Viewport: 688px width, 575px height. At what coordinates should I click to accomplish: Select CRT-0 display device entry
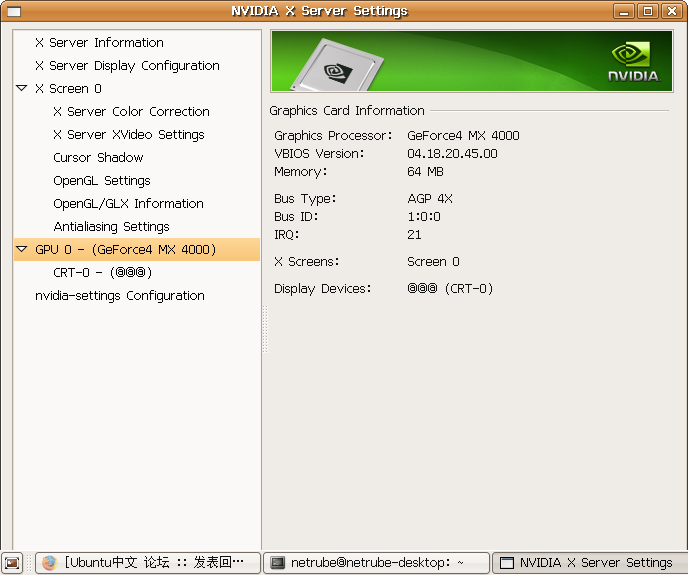pos(103,273)
